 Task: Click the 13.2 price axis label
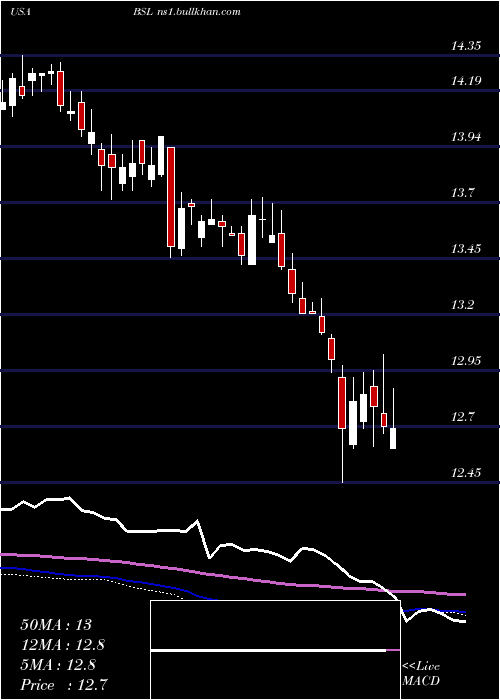click(462, 305)
